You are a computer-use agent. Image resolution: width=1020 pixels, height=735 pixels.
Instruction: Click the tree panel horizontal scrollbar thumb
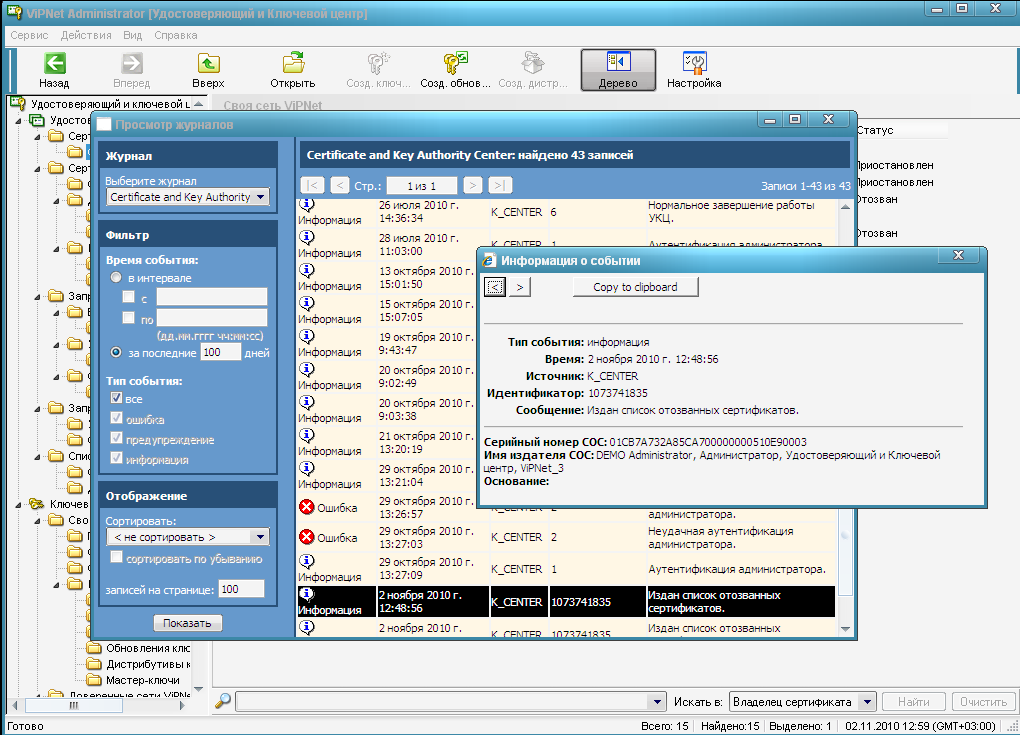74,705
